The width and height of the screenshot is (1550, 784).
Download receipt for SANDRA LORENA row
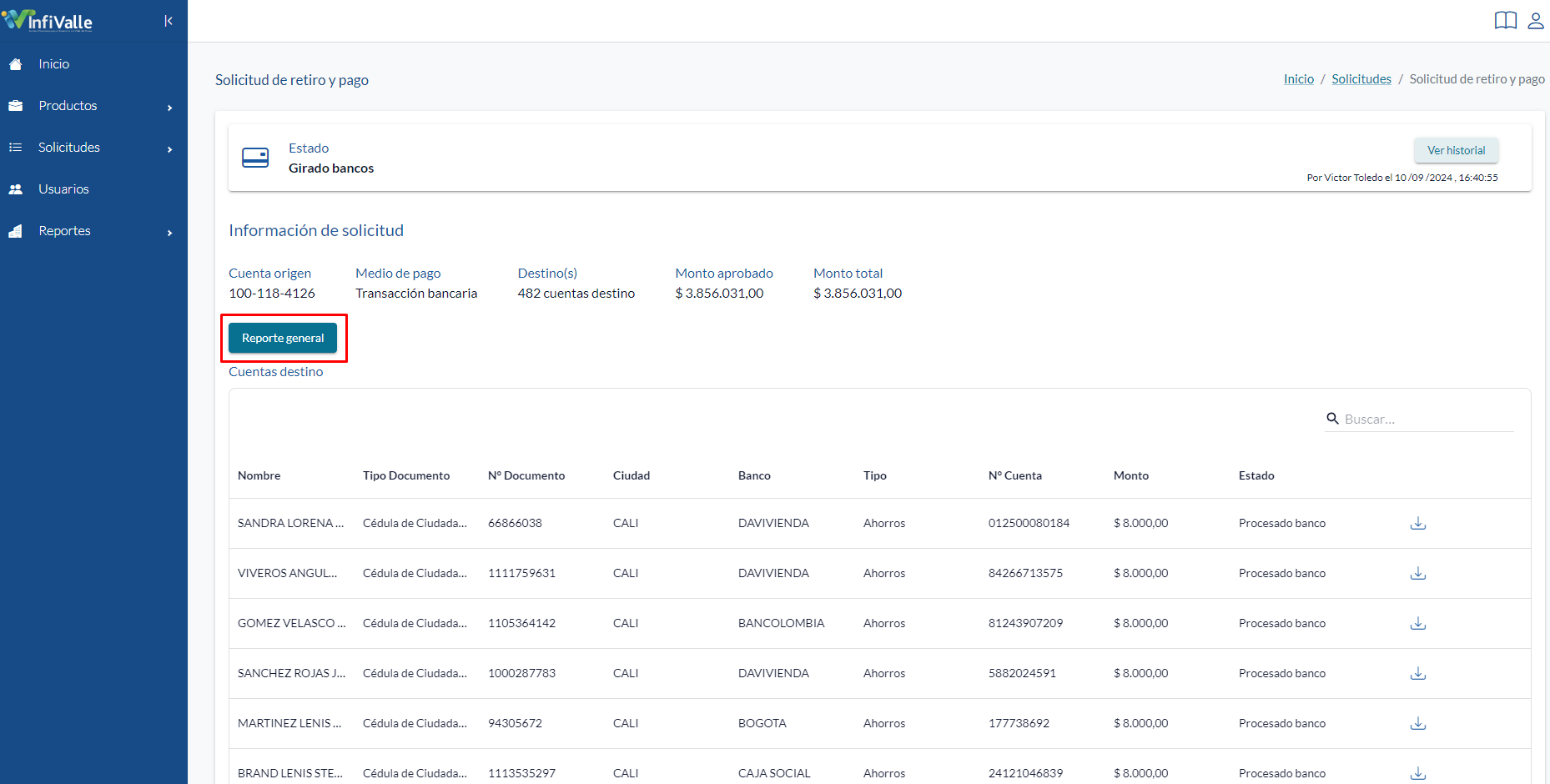tap(1418, 523)
